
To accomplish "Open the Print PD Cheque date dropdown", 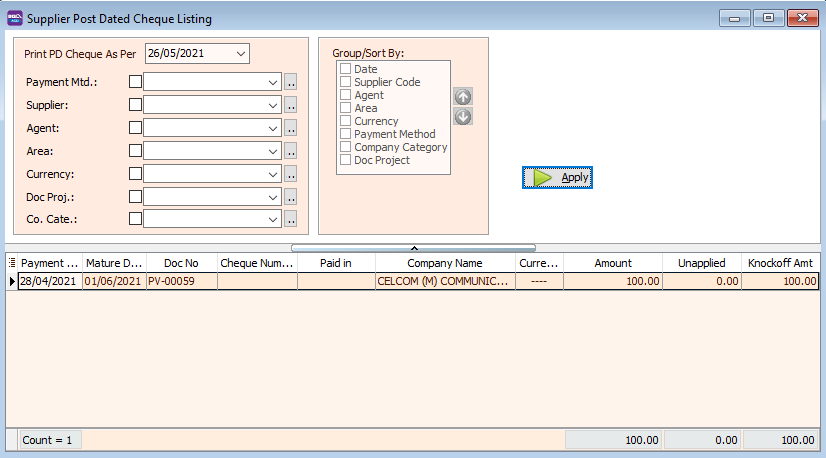I will (x=241, y=54).
